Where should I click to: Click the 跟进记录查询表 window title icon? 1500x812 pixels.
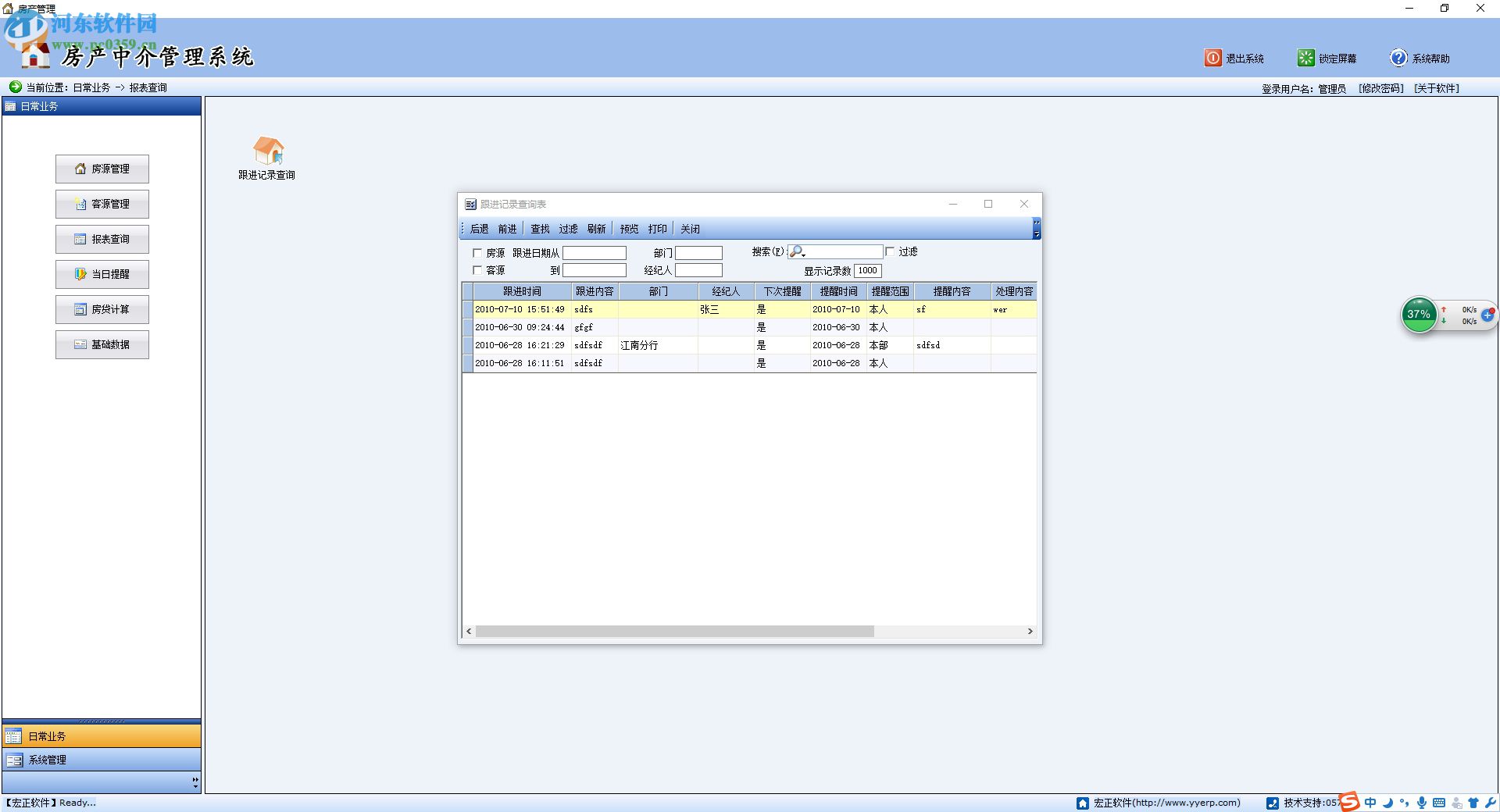pos(470,205)
